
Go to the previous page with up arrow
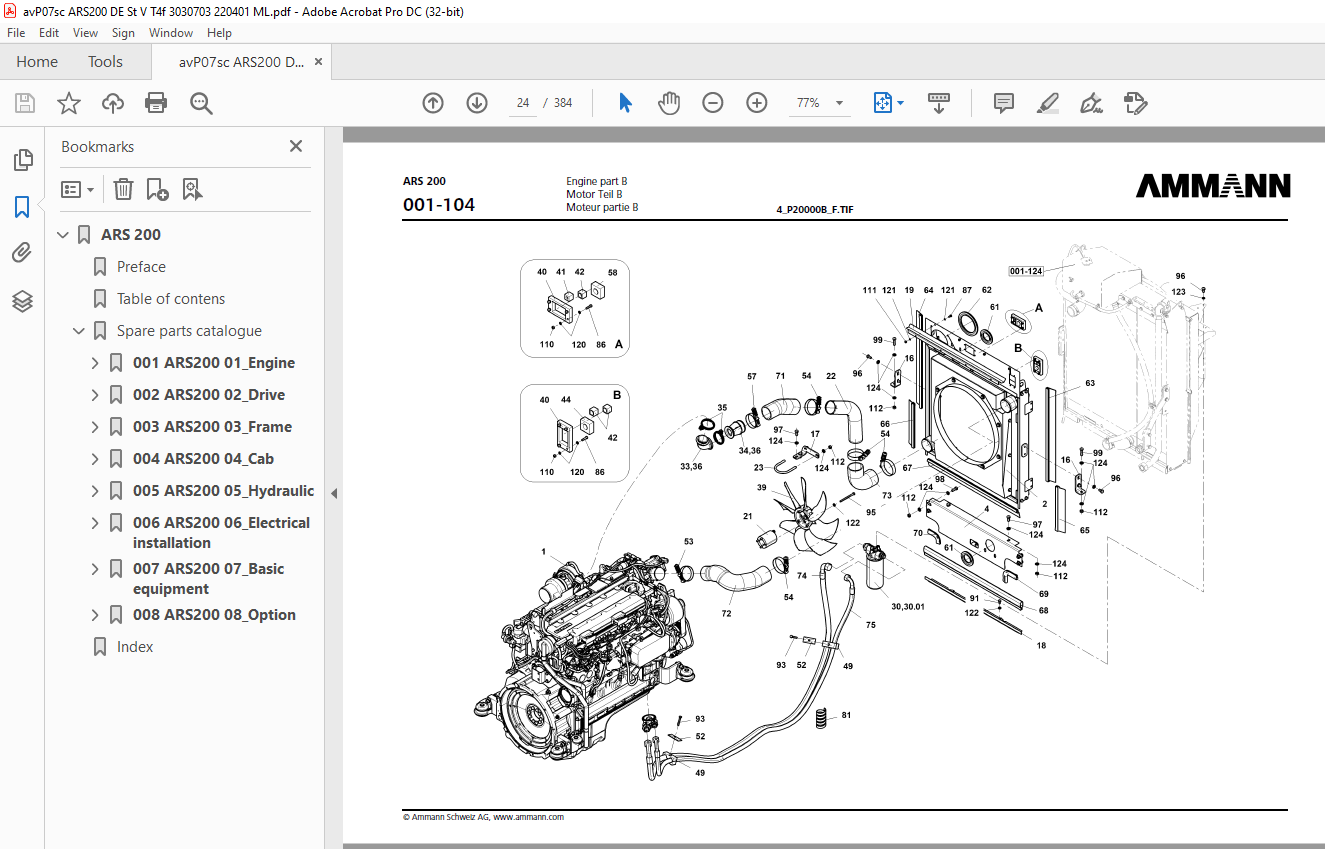pyautogui.click(x=433, y=103)
